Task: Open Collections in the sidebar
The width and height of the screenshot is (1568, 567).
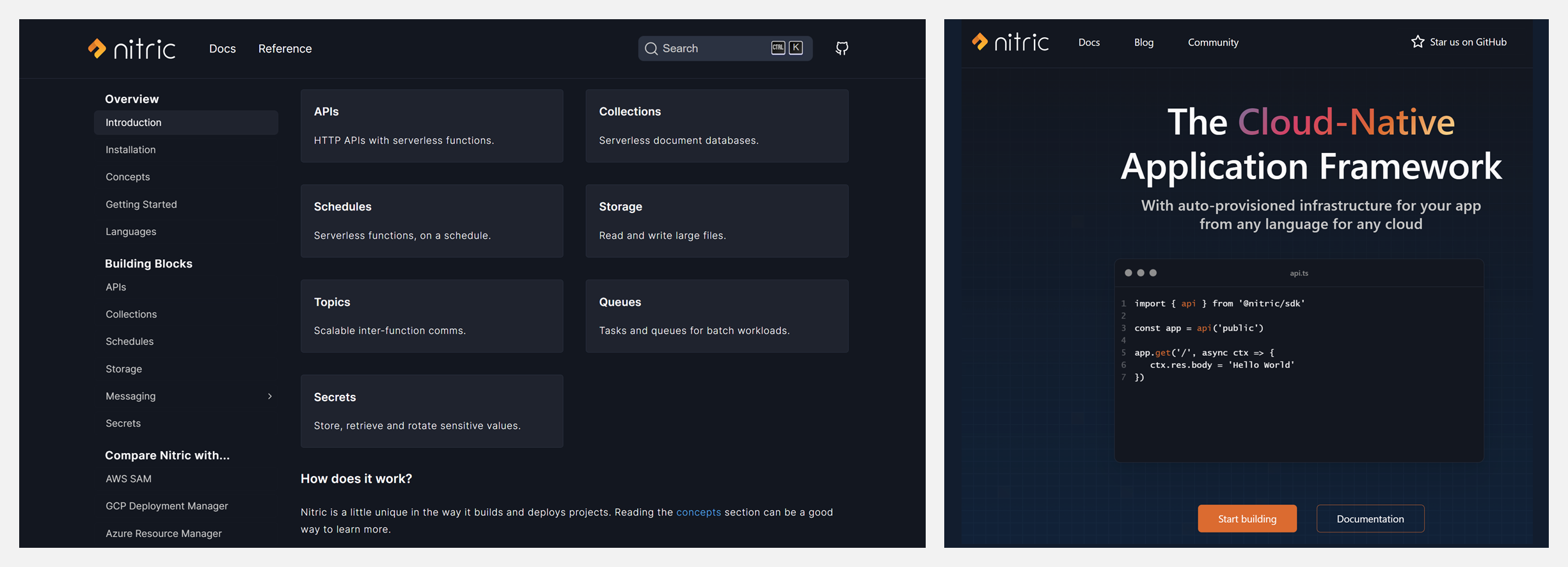Action: (131, 314)
